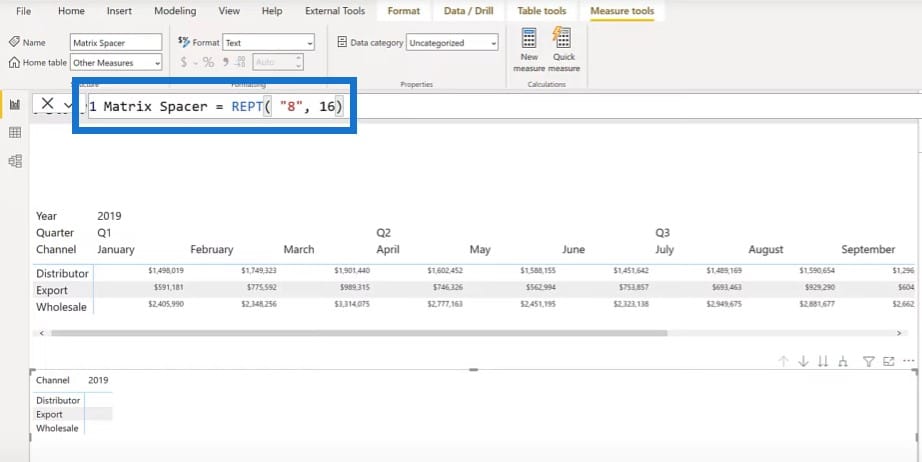Click the scrollbar left arrow

point(41,333)
